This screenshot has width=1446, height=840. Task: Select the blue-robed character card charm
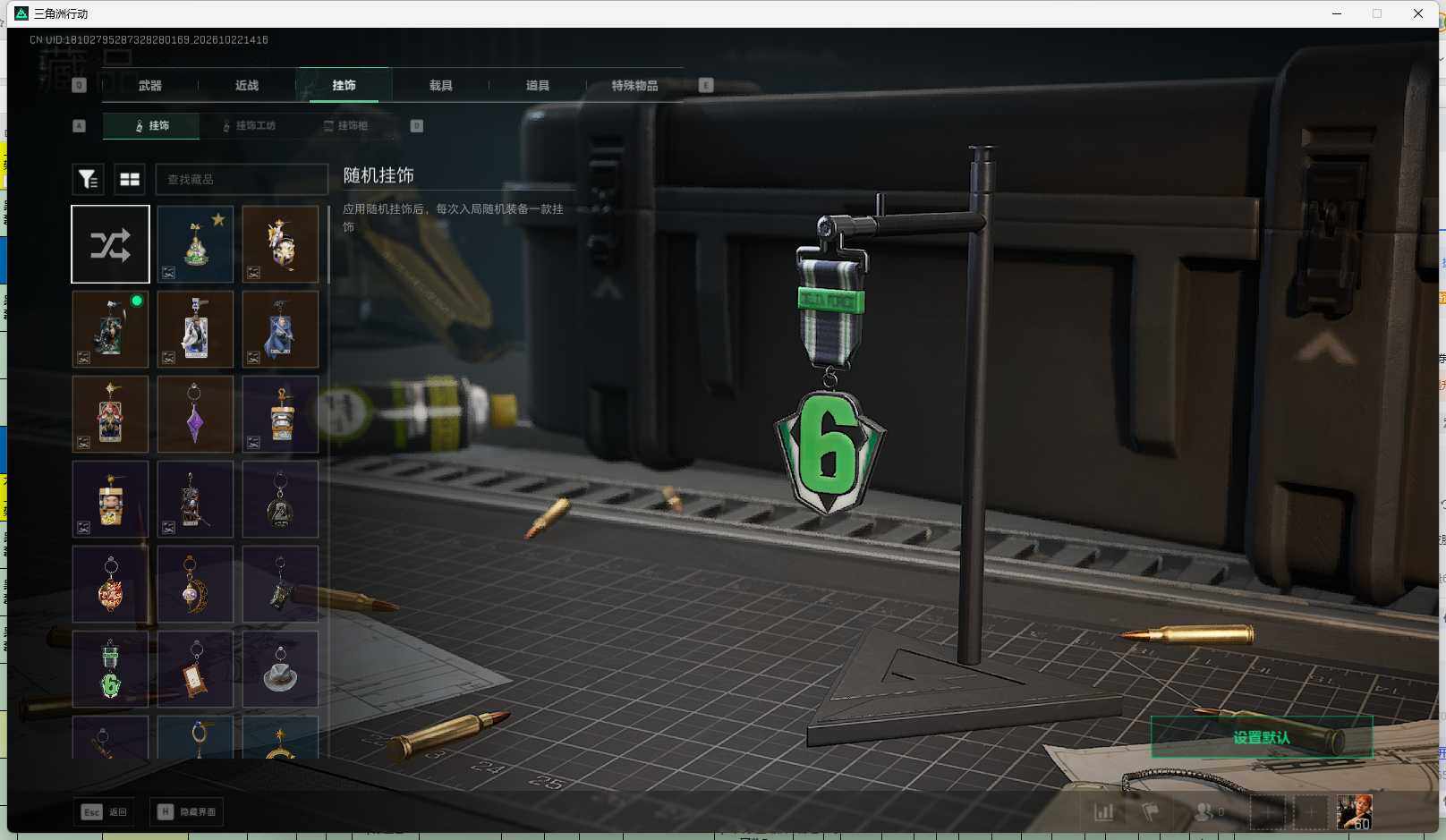click(x=280, y=329)
